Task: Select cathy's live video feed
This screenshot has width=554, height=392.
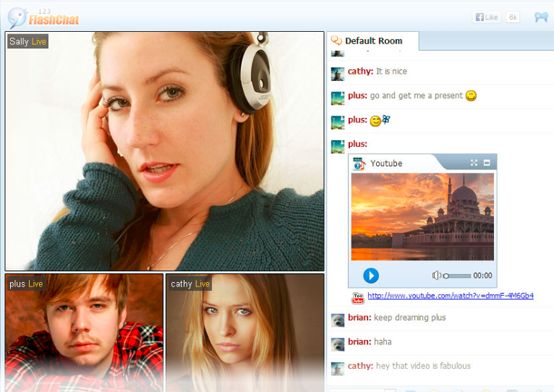Action: (x=245, y=332)
